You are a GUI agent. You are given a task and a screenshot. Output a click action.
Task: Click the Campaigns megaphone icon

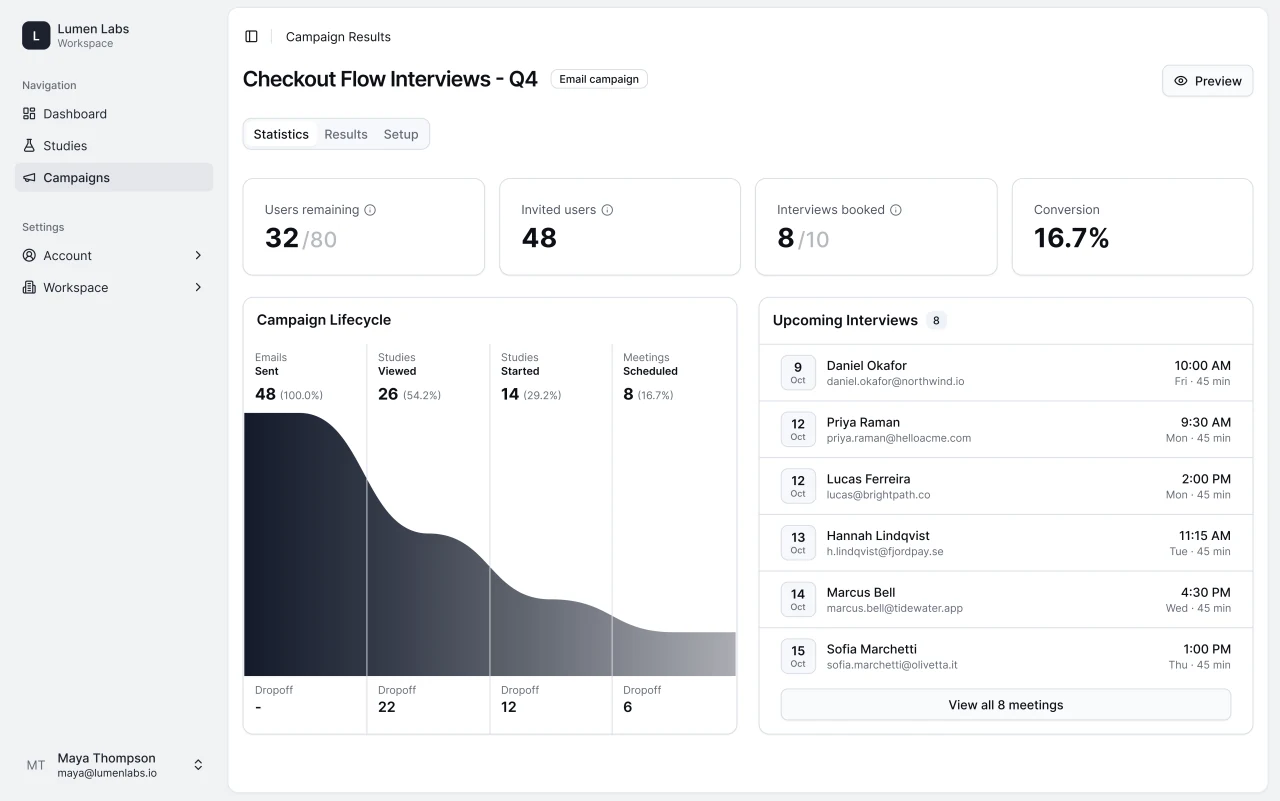pyautogui.click(x=29, y=178)
